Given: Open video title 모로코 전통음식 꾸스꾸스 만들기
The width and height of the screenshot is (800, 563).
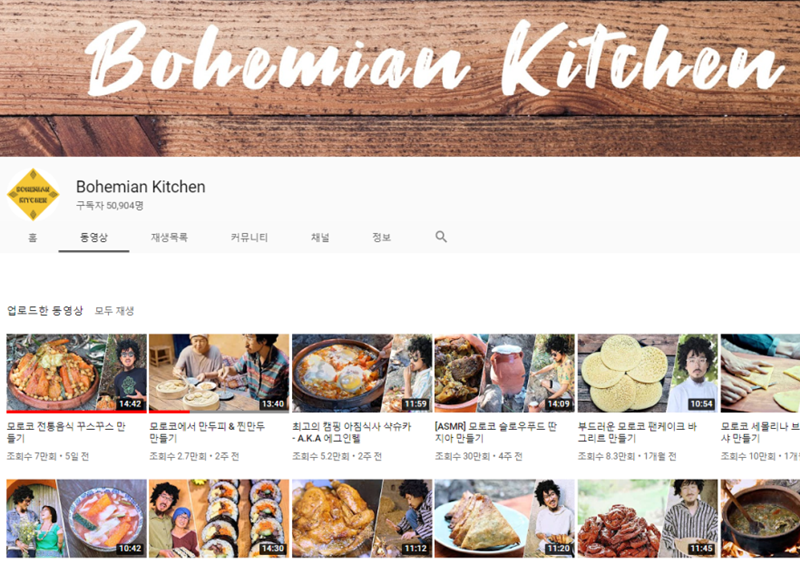Looking at the screenshot, I should point(66,432).
